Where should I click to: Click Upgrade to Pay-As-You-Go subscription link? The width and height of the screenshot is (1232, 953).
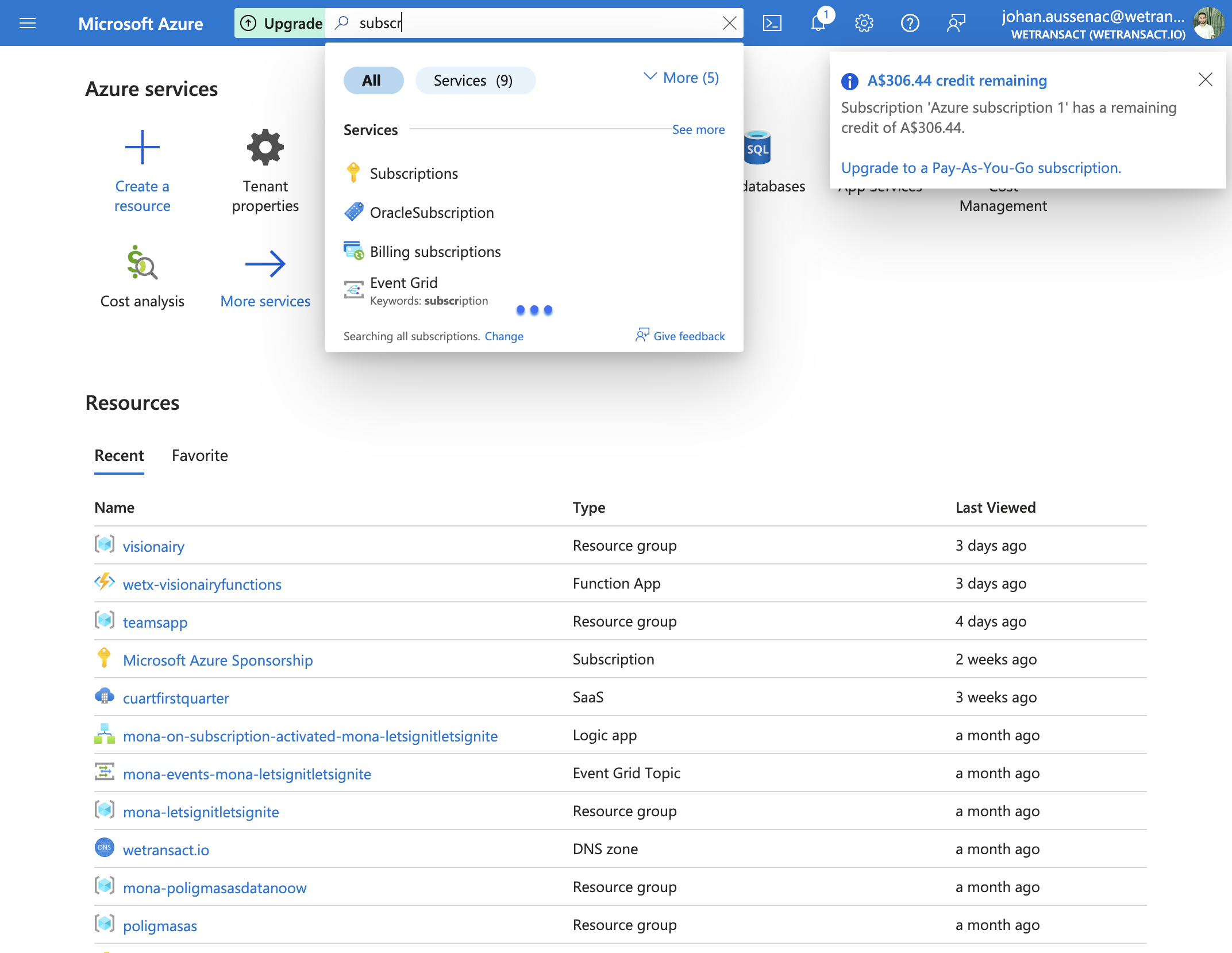[x=981, y=168]
